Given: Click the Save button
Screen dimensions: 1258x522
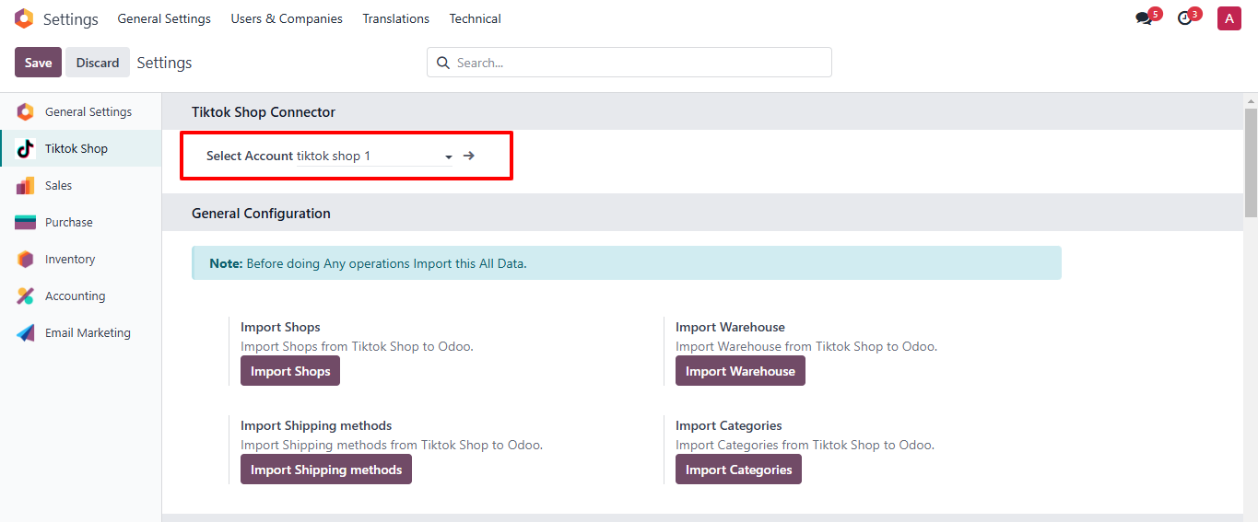Looking at the screenshot, I should click(x=38, y=62).
